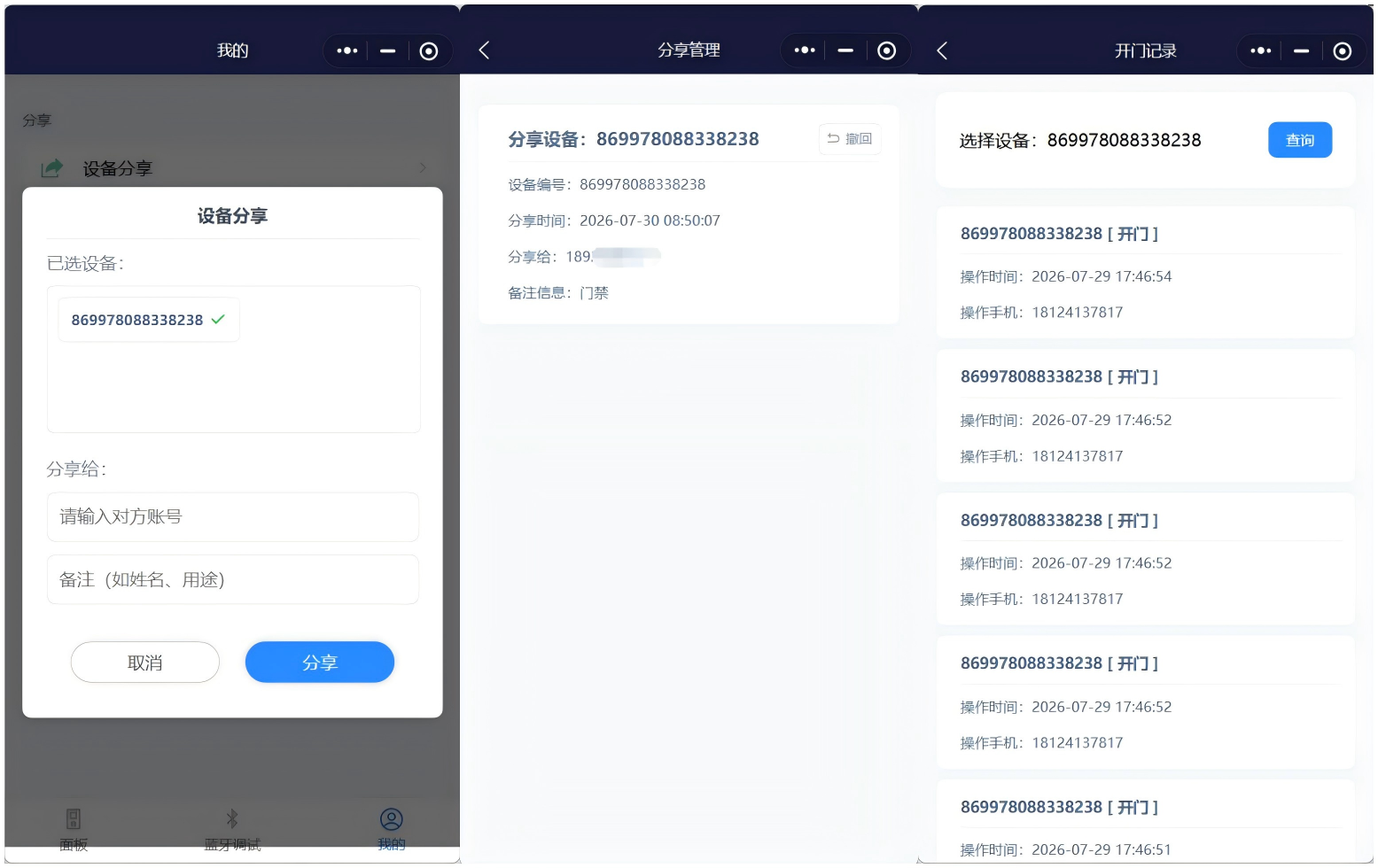The image size is (1378, 868).
Task: Tap 撤回 to revoke device share
Action: pyautogui.click(x=850, y=139)
